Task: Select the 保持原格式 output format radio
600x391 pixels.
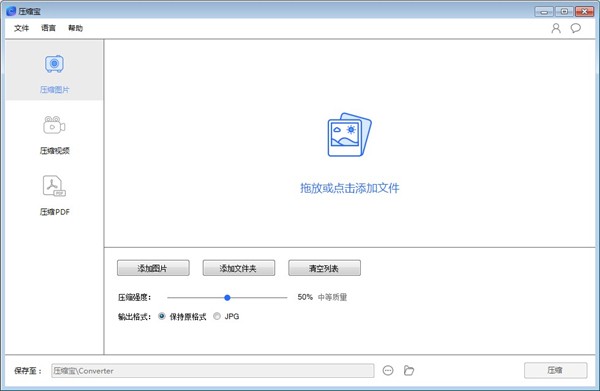Action: (x=161, y=316)
